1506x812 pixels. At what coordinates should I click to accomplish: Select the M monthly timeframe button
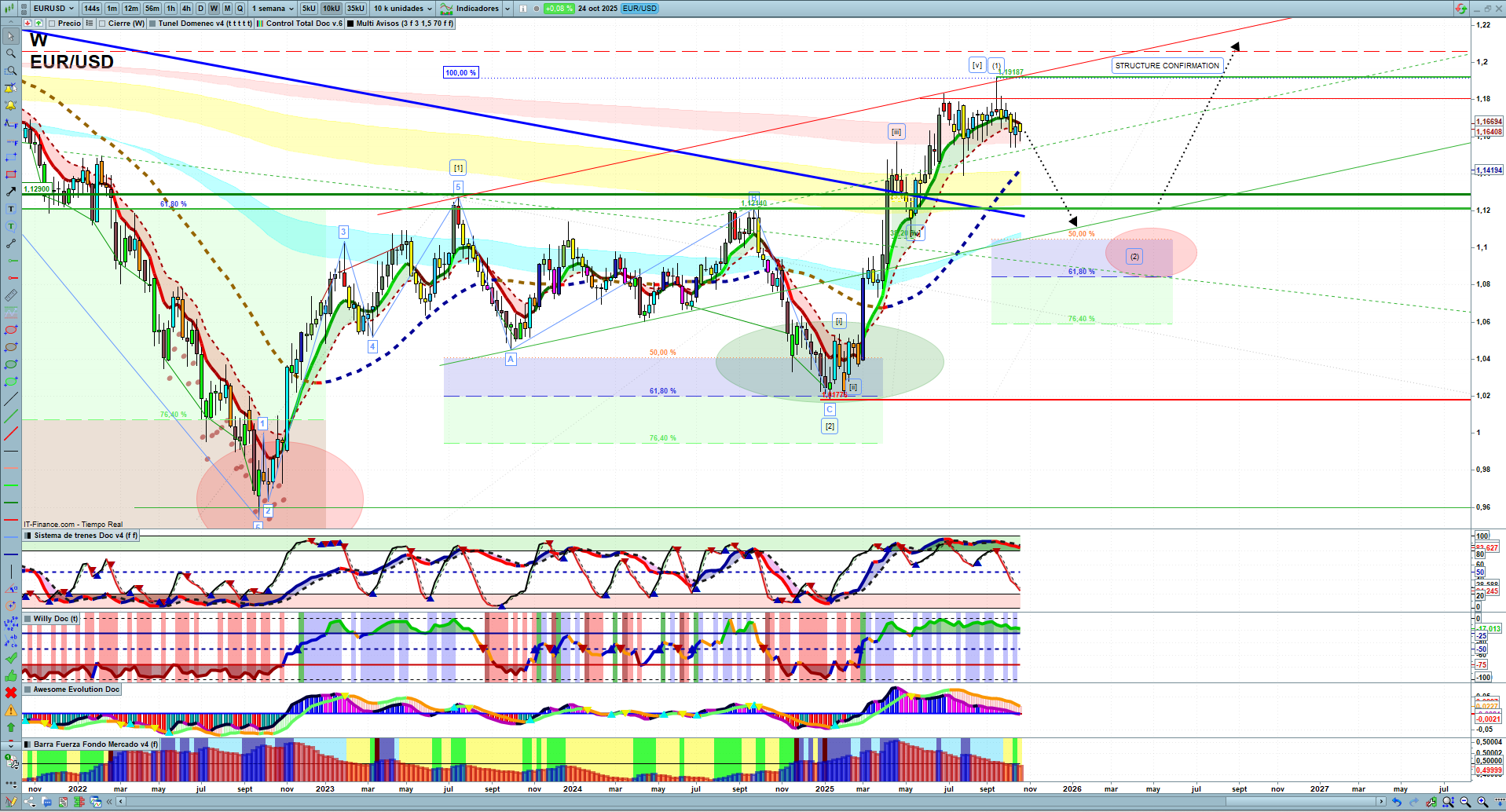pos(227,9)
